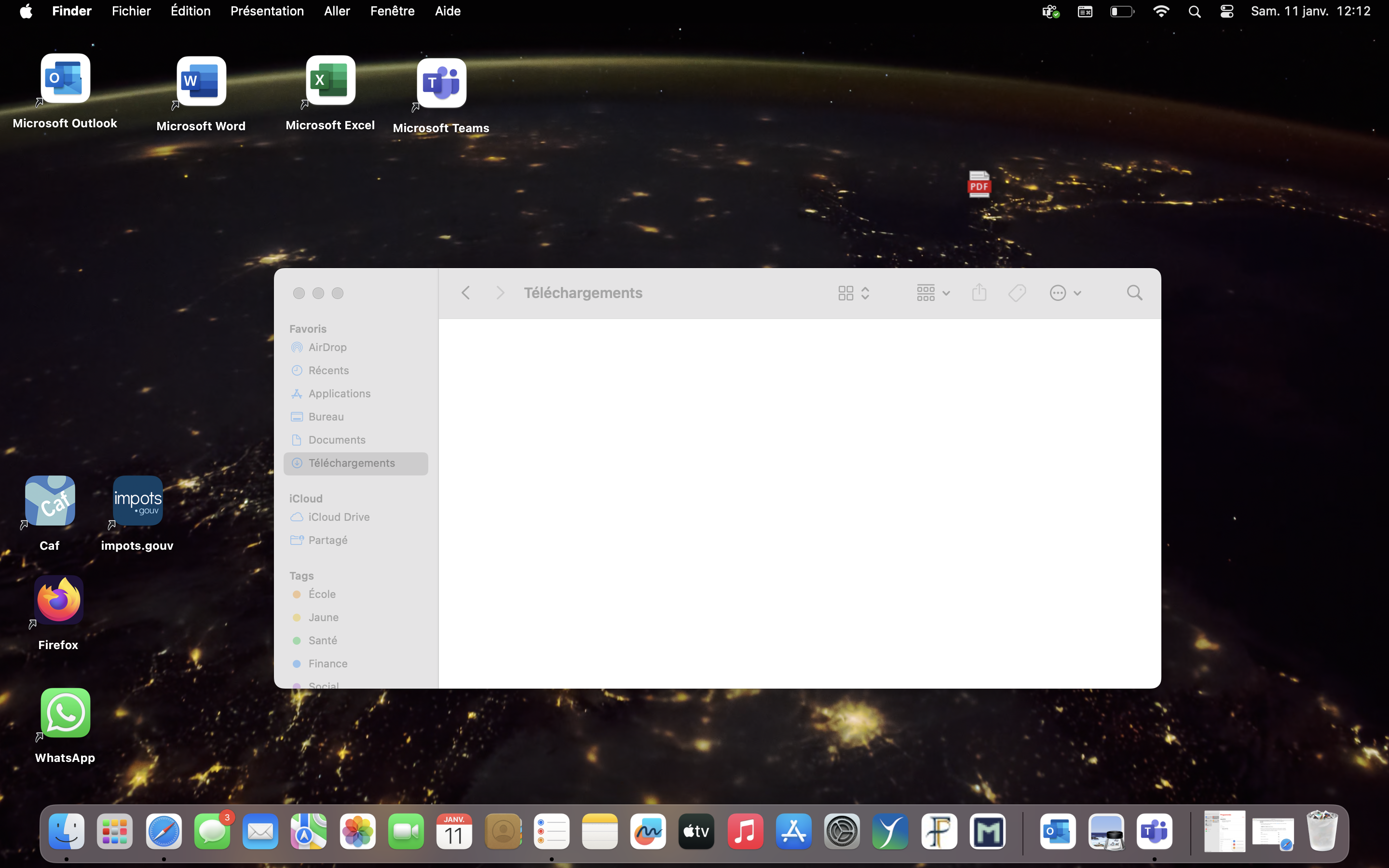This screenshot has width=1389, height=868.
Task: Select iCloud Drive in the sidebar
Action: pos(339,516)
